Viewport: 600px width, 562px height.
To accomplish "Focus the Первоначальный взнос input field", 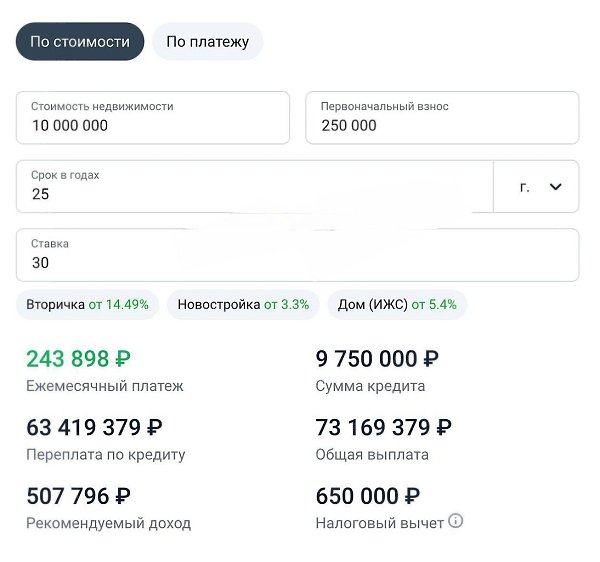I will point(441,118).
